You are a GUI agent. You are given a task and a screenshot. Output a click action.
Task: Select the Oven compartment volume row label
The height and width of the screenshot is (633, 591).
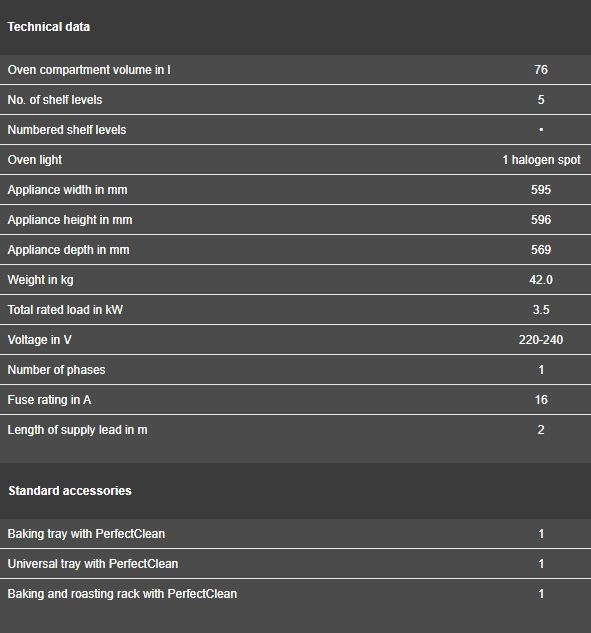tap(89, 69)
